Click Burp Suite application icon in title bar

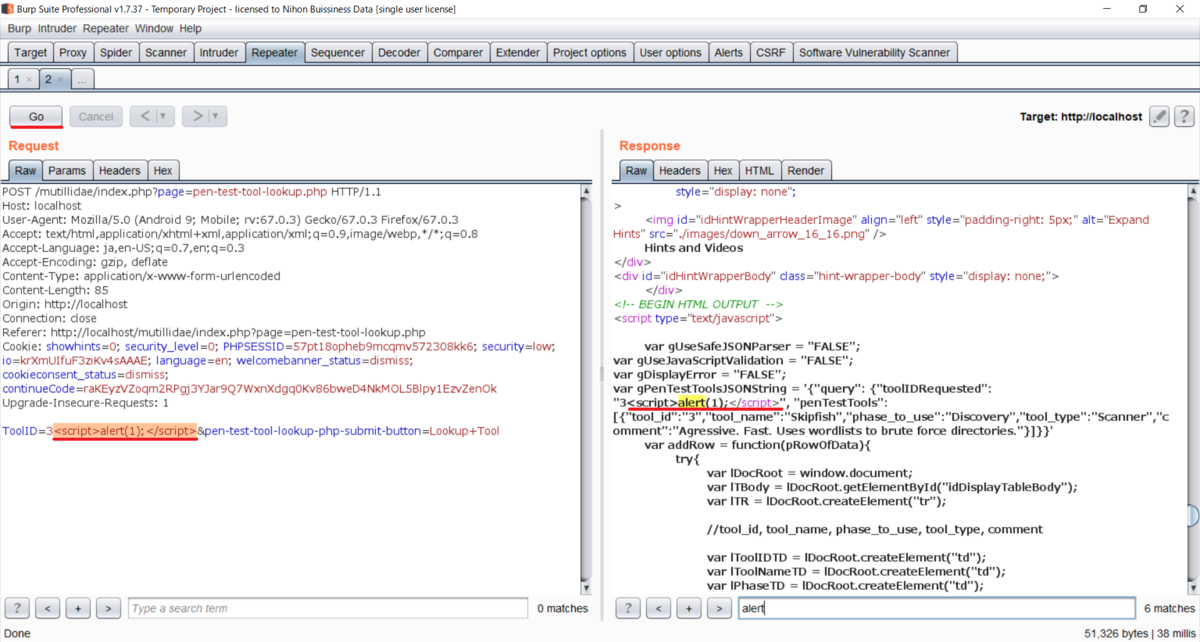tap(10, 9)
